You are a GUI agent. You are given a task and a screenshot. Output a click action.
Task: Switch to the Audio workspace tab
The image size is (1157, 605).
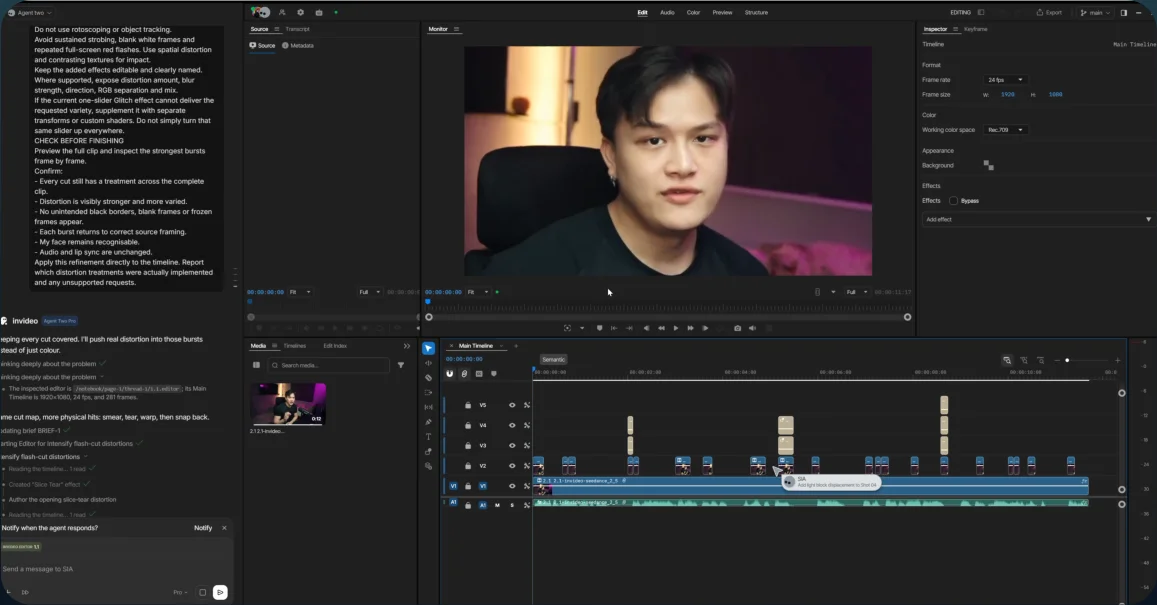coord(667,13)
